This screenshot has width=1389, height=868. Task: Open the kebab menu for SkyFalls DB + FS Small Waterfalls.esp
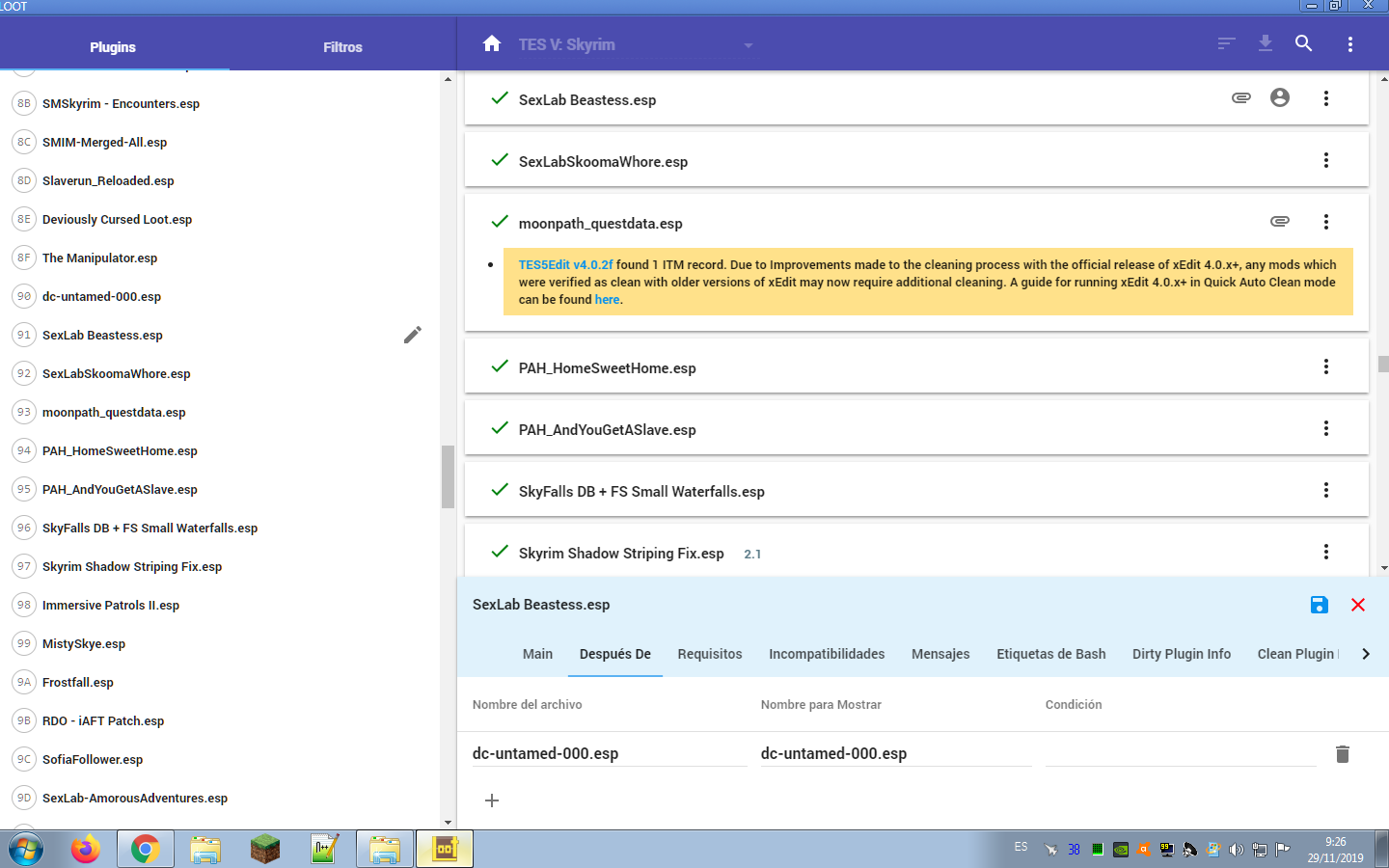pyautogui.click(x=1326, y=490)
